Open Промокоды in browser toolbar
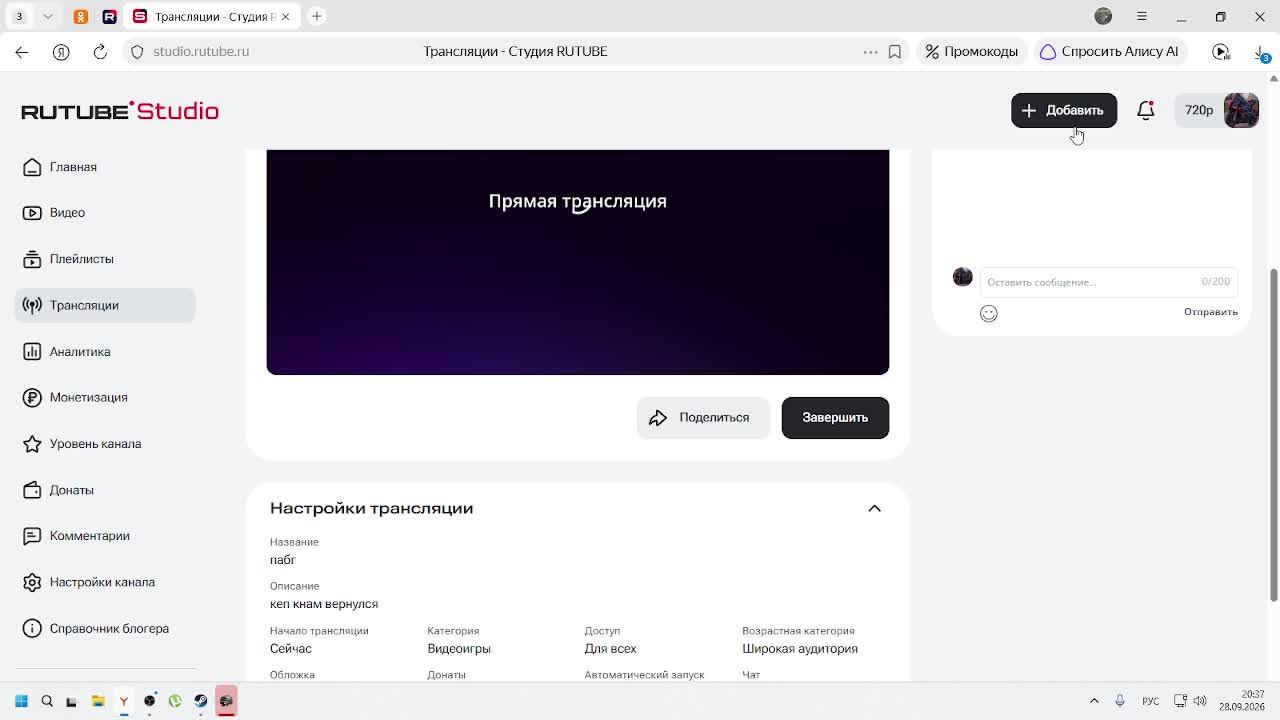 [x=971, y=51]
